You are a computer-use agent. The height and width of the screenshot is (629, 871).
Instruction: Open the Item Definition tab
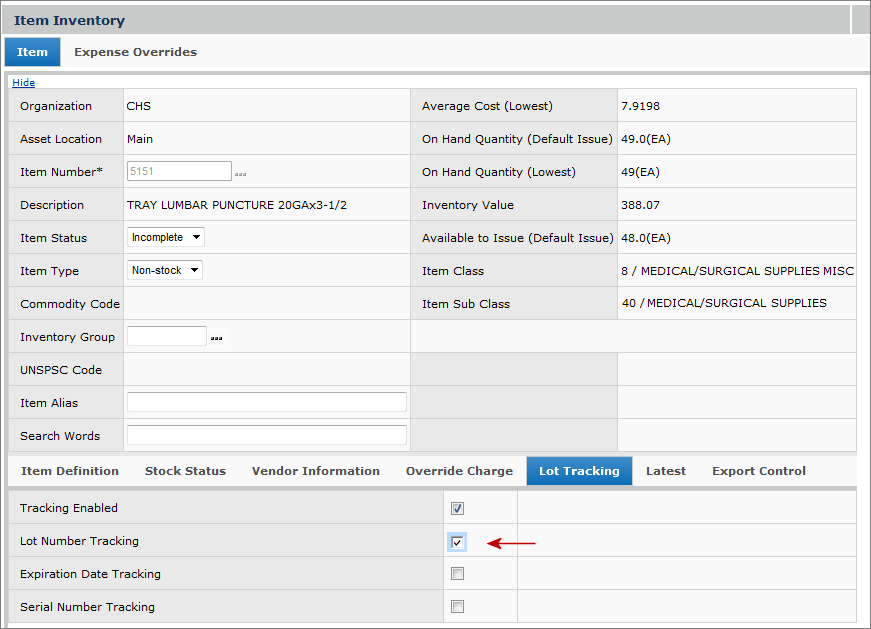pos(70,471)
